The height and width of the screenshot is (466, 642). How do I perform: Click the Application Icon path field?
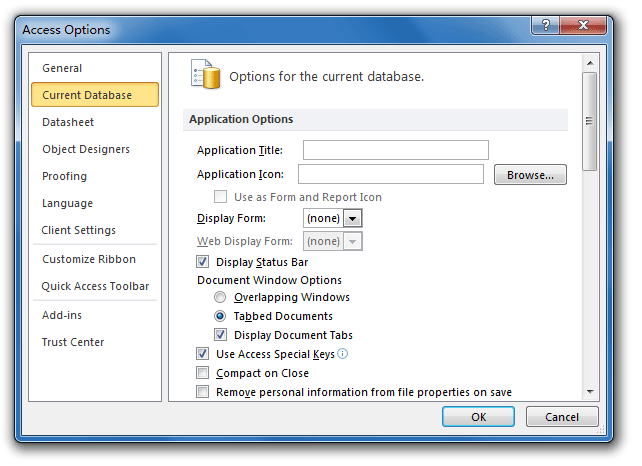[x=391, y=174]
